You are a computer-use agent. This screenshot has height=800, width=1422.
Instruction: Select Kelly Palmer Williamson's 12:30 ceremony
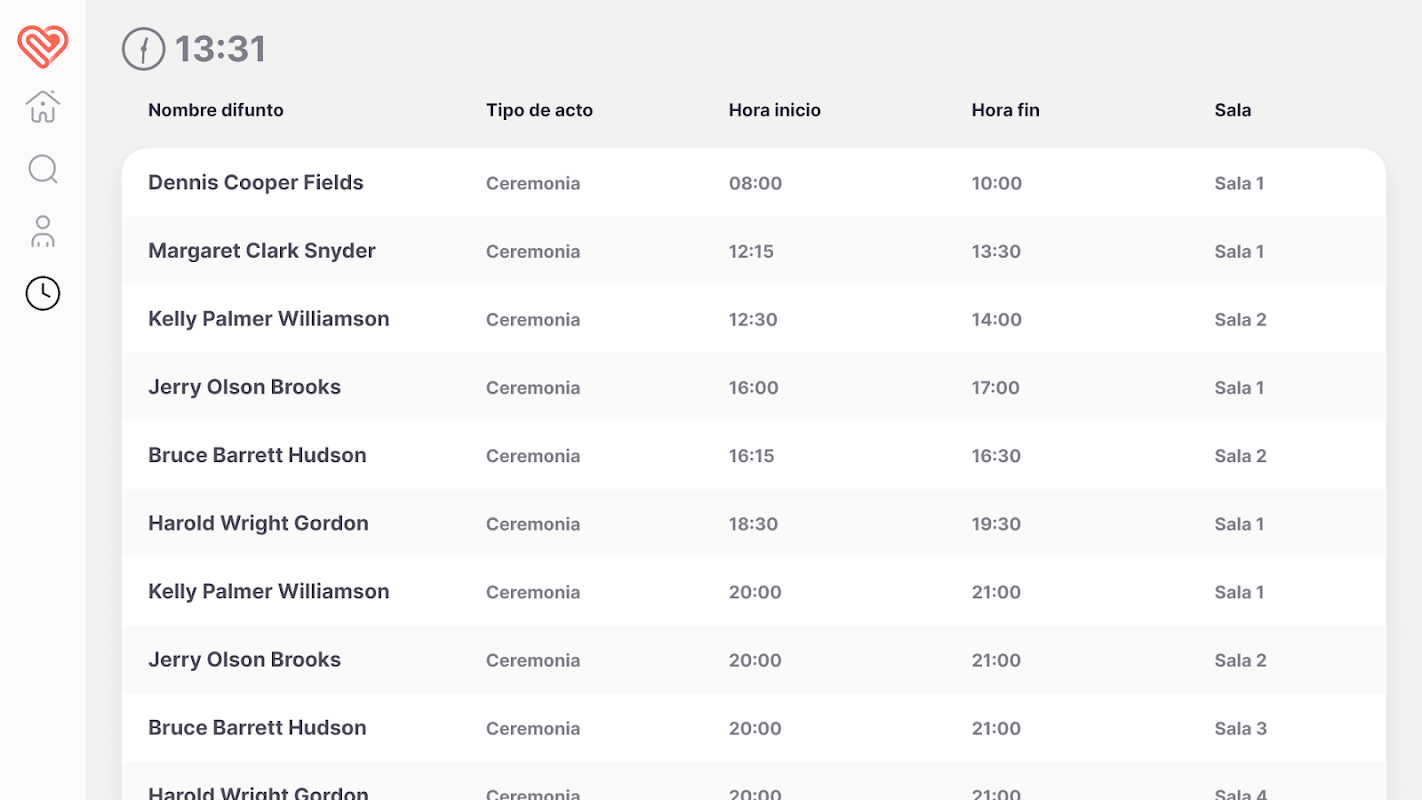point(269,319)
